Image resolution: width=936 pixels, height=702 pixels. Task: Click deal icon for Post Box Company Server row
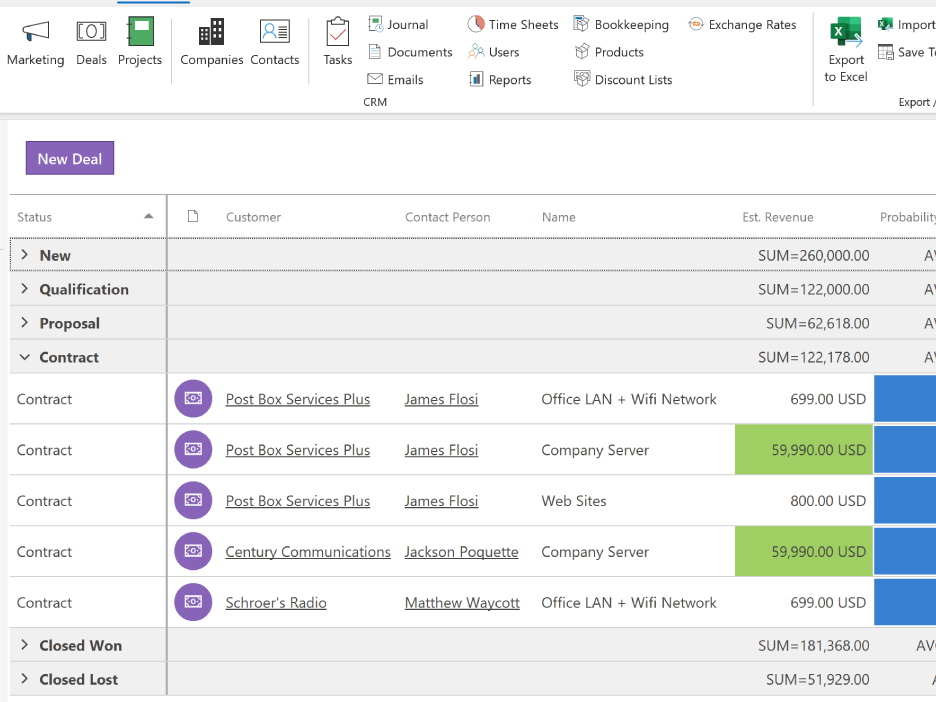(x=193, y=449)
